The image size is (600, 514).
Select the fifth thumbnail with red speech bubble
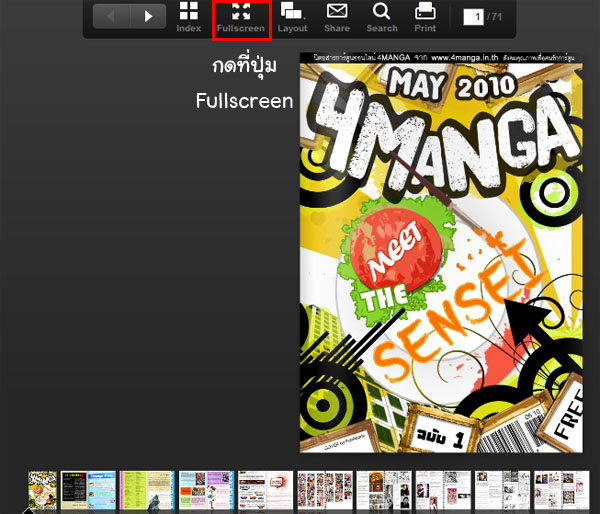click(266, 491)
